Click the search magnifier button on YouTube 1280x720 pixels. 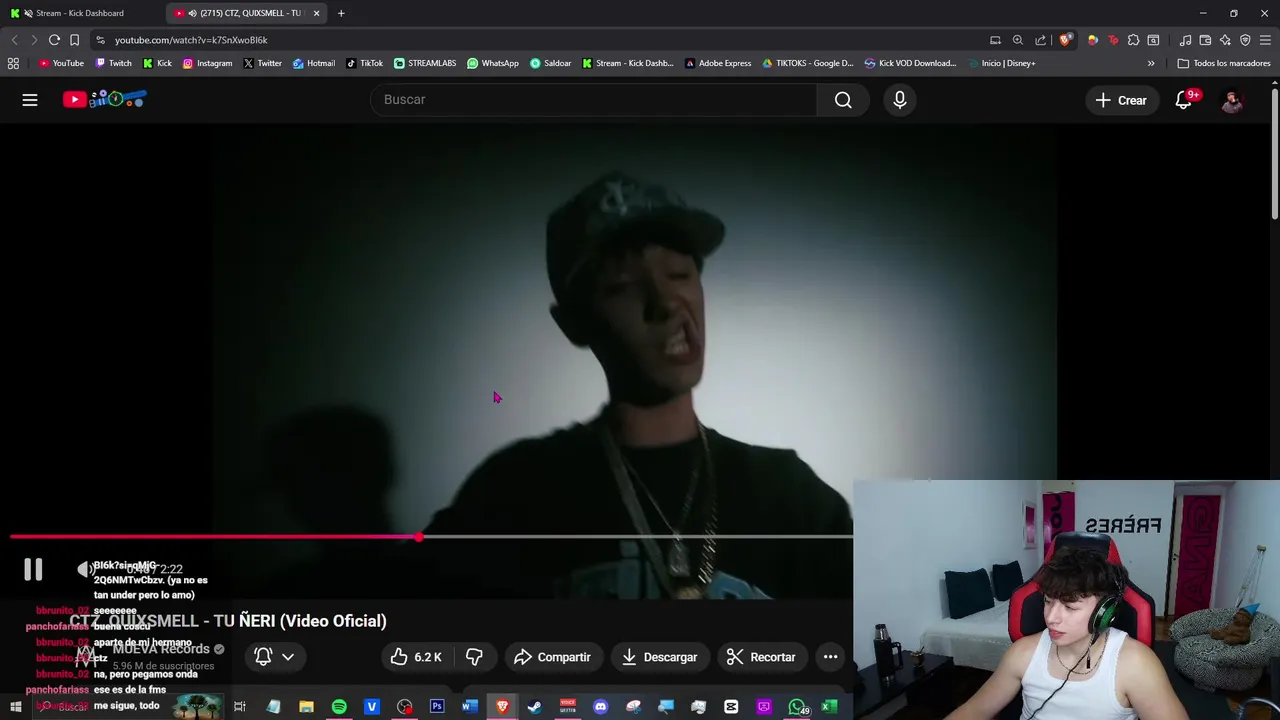(x=843, y=100)
